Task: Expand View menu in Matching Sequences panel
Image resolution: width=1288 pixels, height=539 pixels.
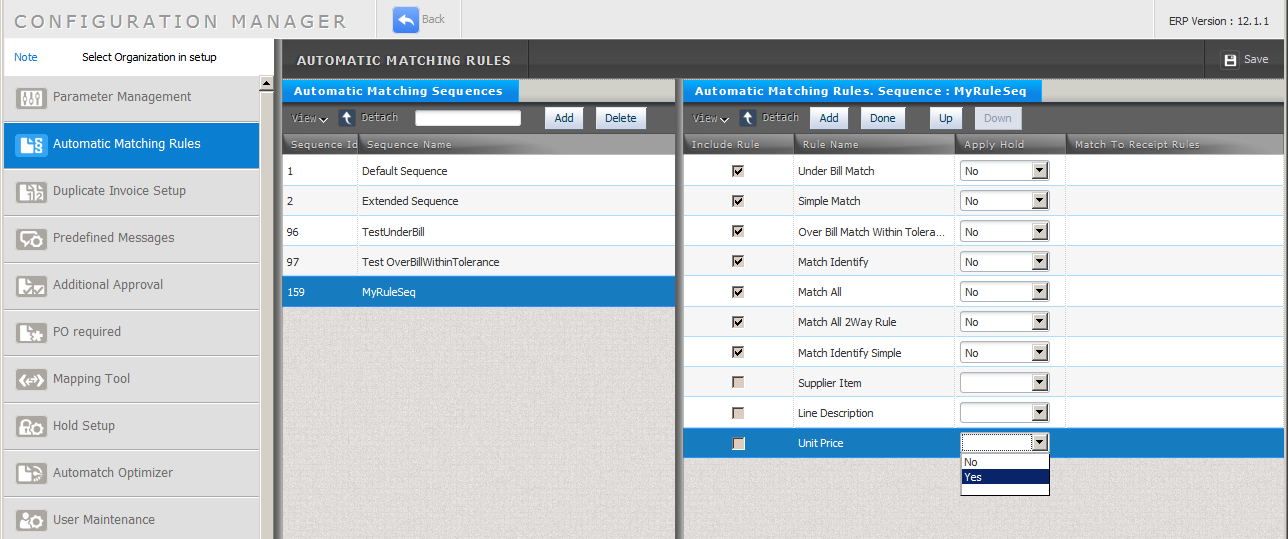Action: (310, 118)
